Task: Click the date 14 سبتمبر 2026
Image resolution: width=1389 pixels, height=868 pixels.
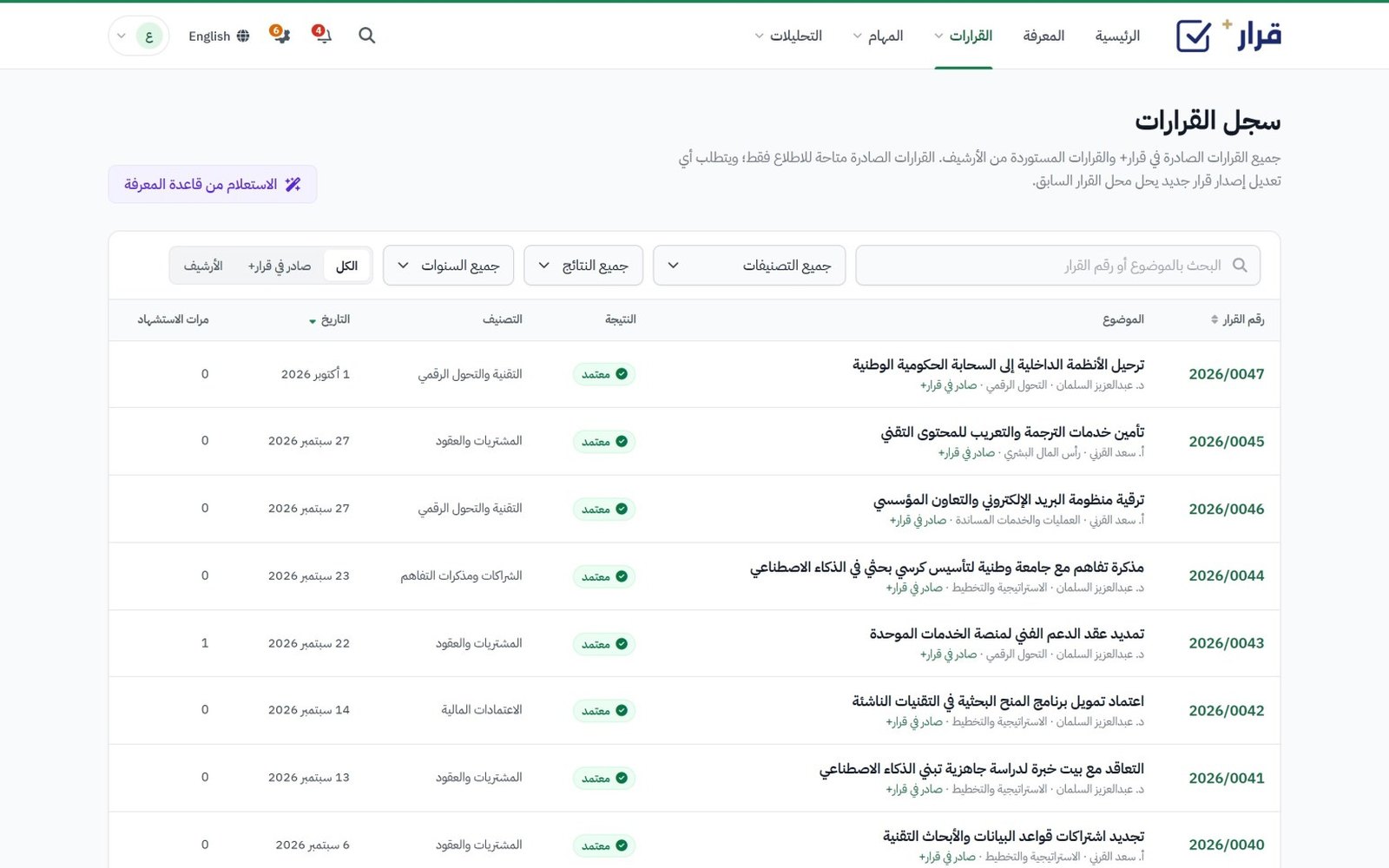Action: pos(309,710)
